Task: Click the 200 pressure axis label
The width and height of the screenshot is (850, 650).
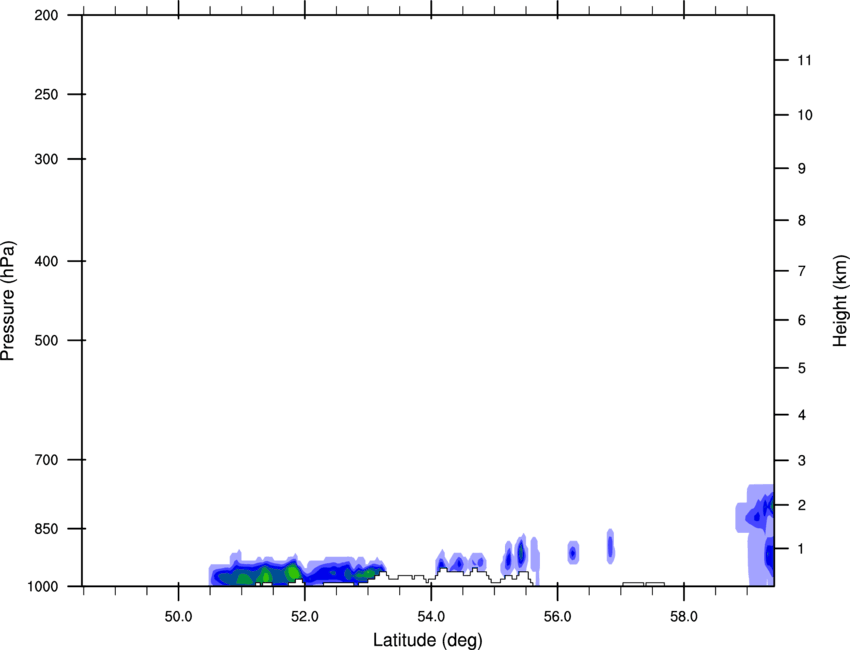Action: click(x=46, y=15)
